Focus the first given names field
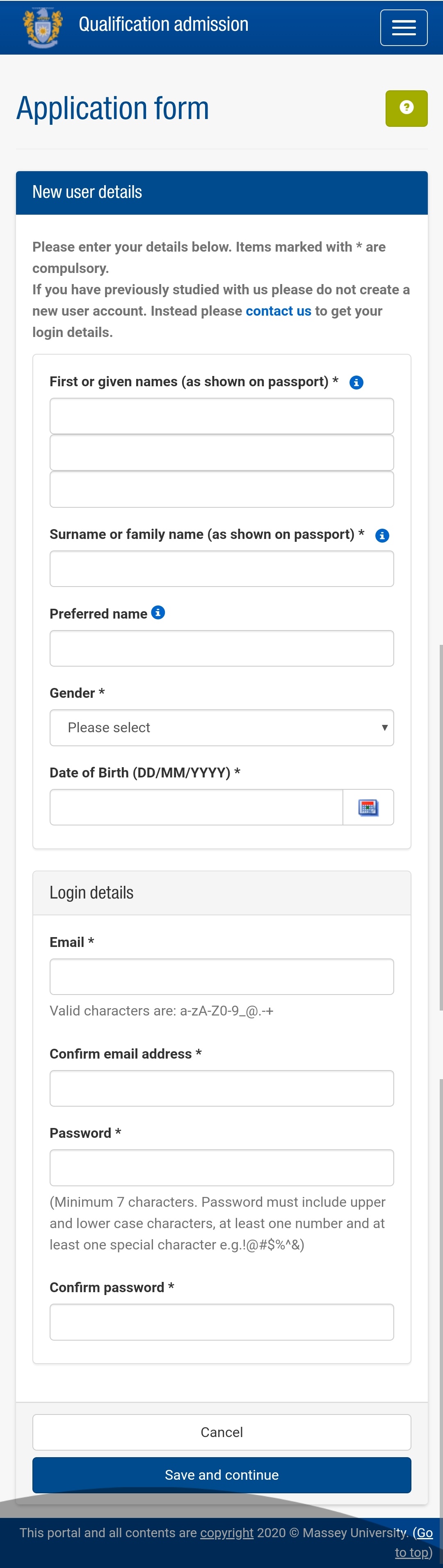 click(221, 416)
